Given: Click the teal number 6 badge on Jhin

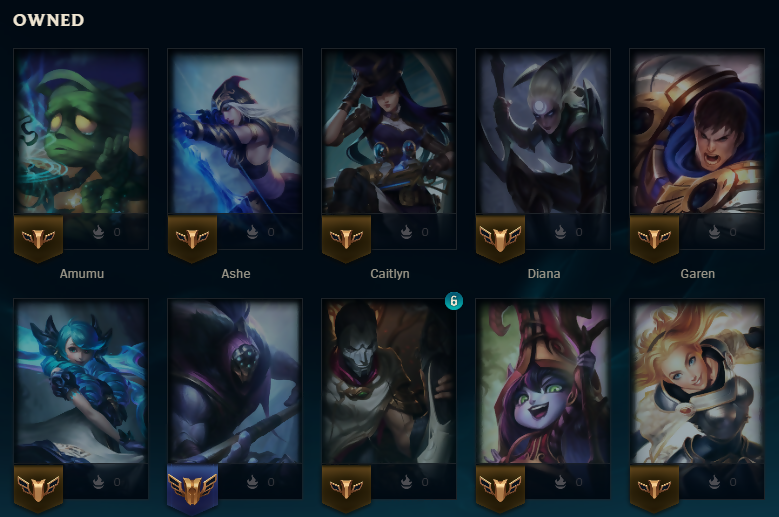Looking at the screenshot, I should pos(453,301).
